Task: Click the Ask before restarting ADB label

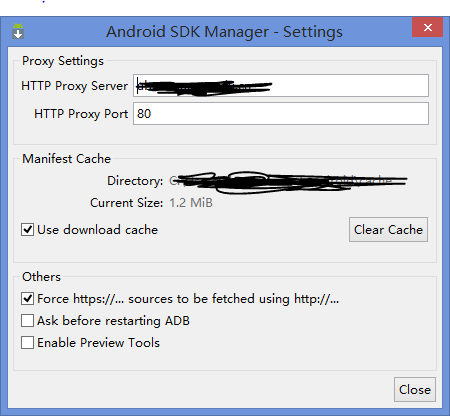Action: tap(113, 321)
